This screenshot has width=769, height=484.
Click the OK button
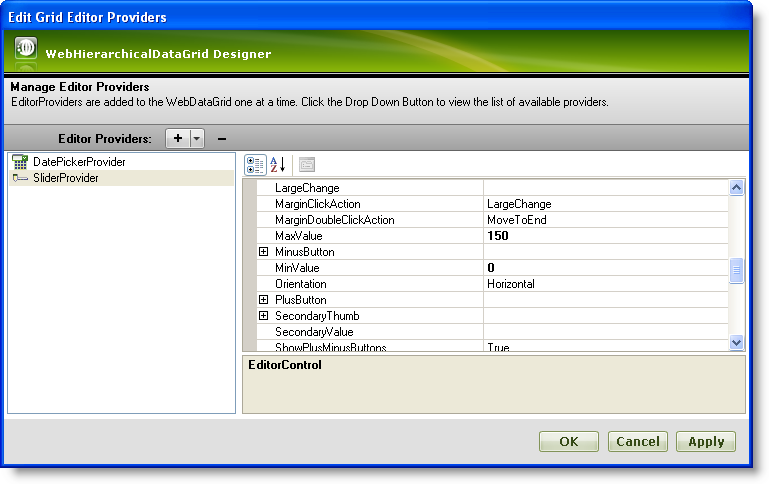[569, 441]
